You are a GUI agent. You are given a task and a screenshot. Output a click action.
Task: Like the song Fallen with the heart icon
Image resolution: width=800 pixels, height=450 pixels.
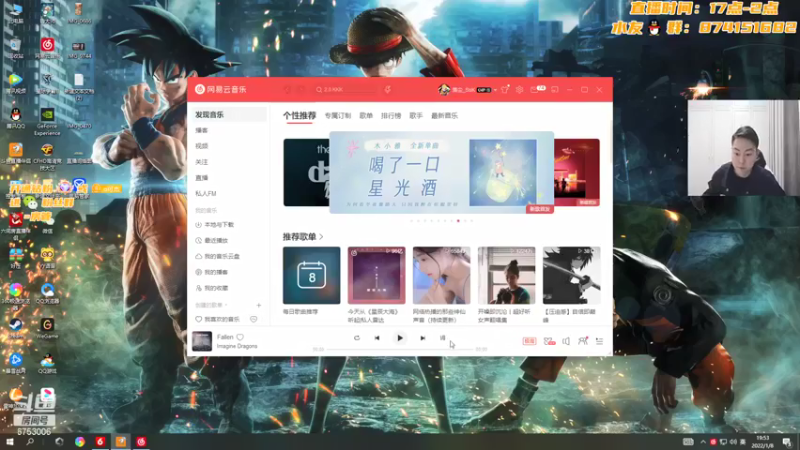240,337
